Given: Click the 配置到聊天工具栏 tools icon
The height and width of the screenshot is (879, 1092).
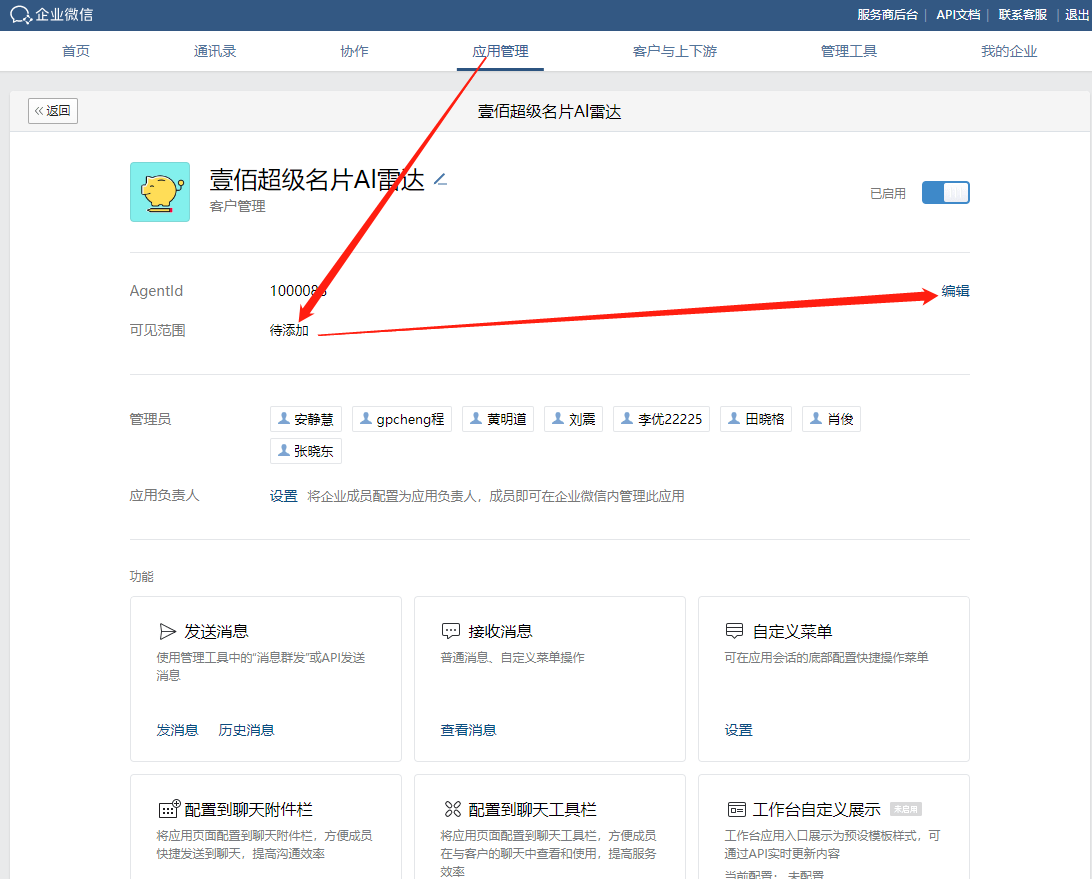Looking at the screenshot, I should 453,809.
